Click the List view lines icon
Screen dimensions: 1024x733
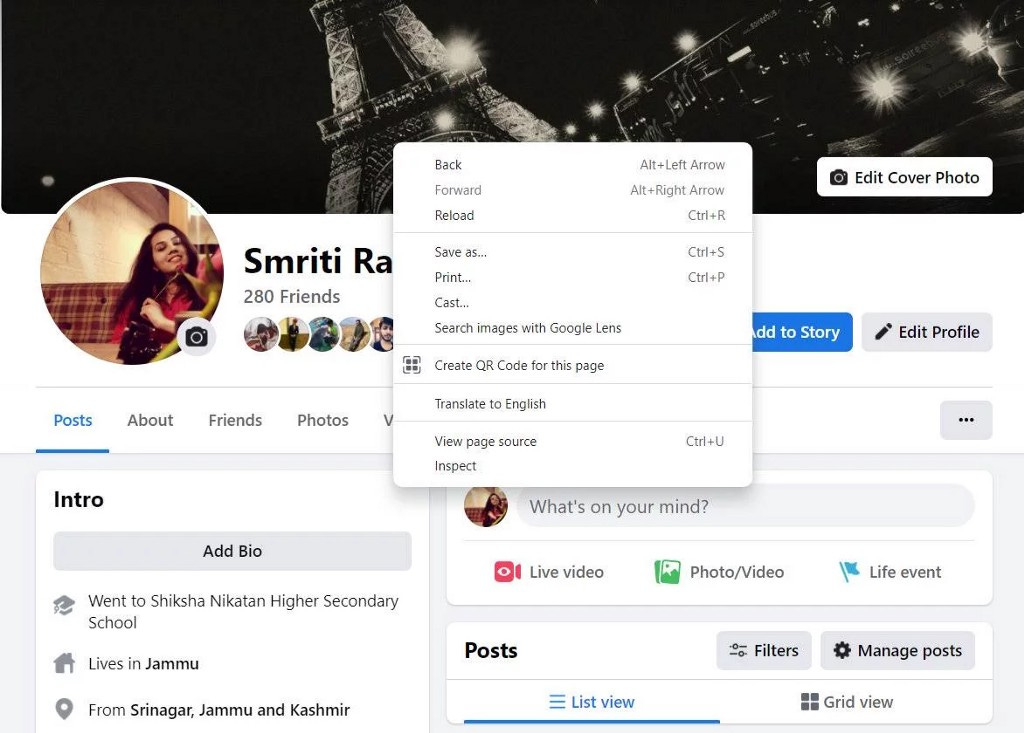[557, 702]
